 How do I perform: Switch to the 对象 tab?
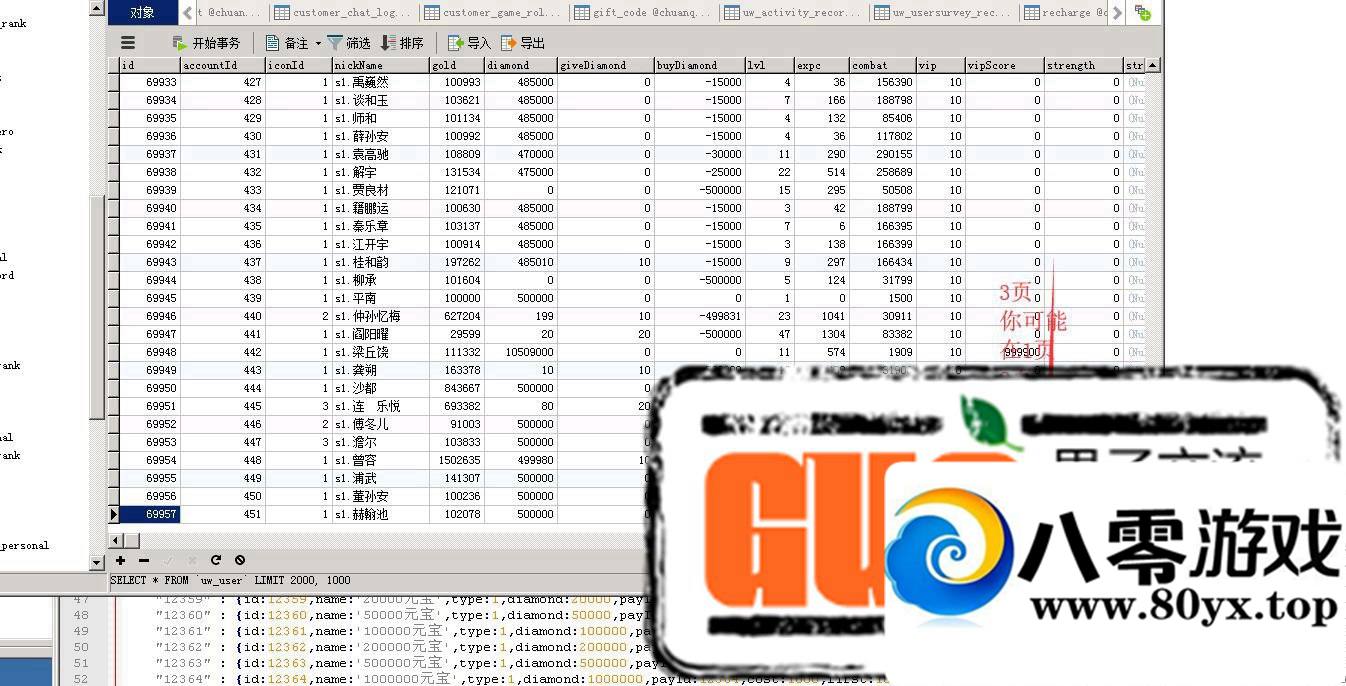coord(142,12)
